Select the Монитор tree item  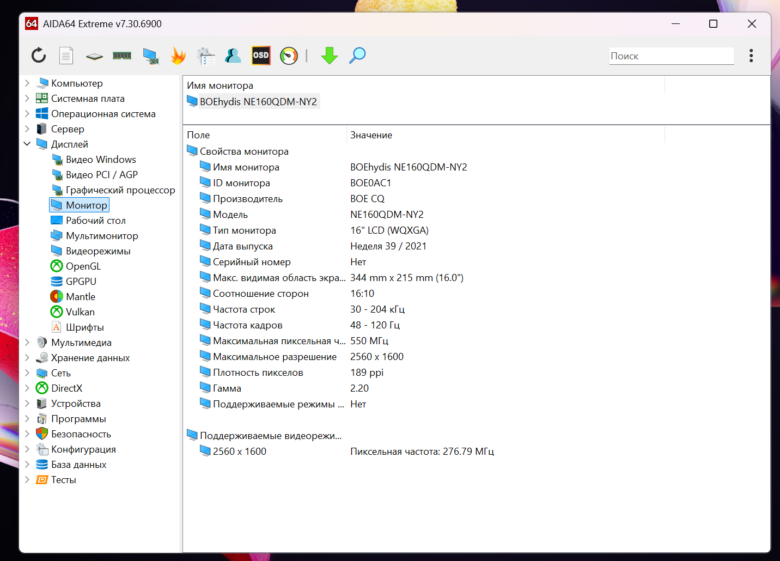coord(79,205)
